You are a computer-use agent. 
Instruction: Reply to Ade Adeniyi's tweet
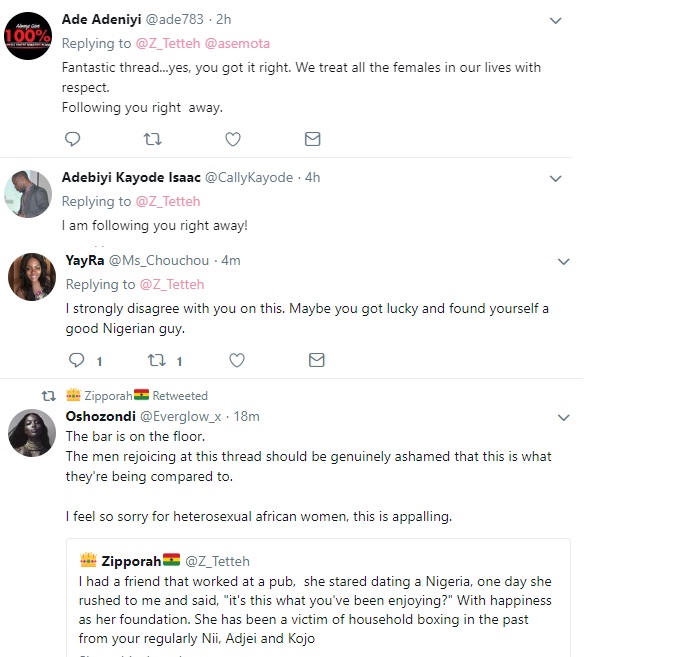(72, 139)
